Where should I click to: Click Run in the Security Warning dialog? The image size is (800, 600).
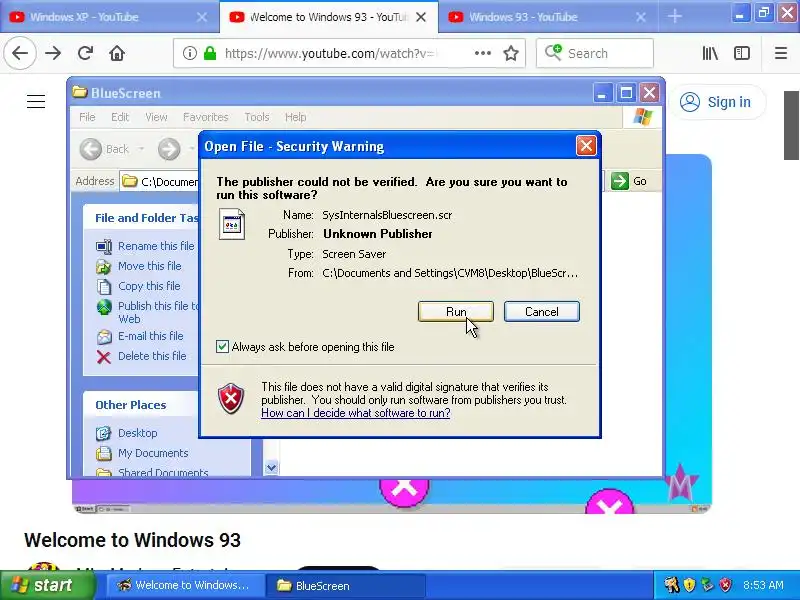[x=456, y=312]
